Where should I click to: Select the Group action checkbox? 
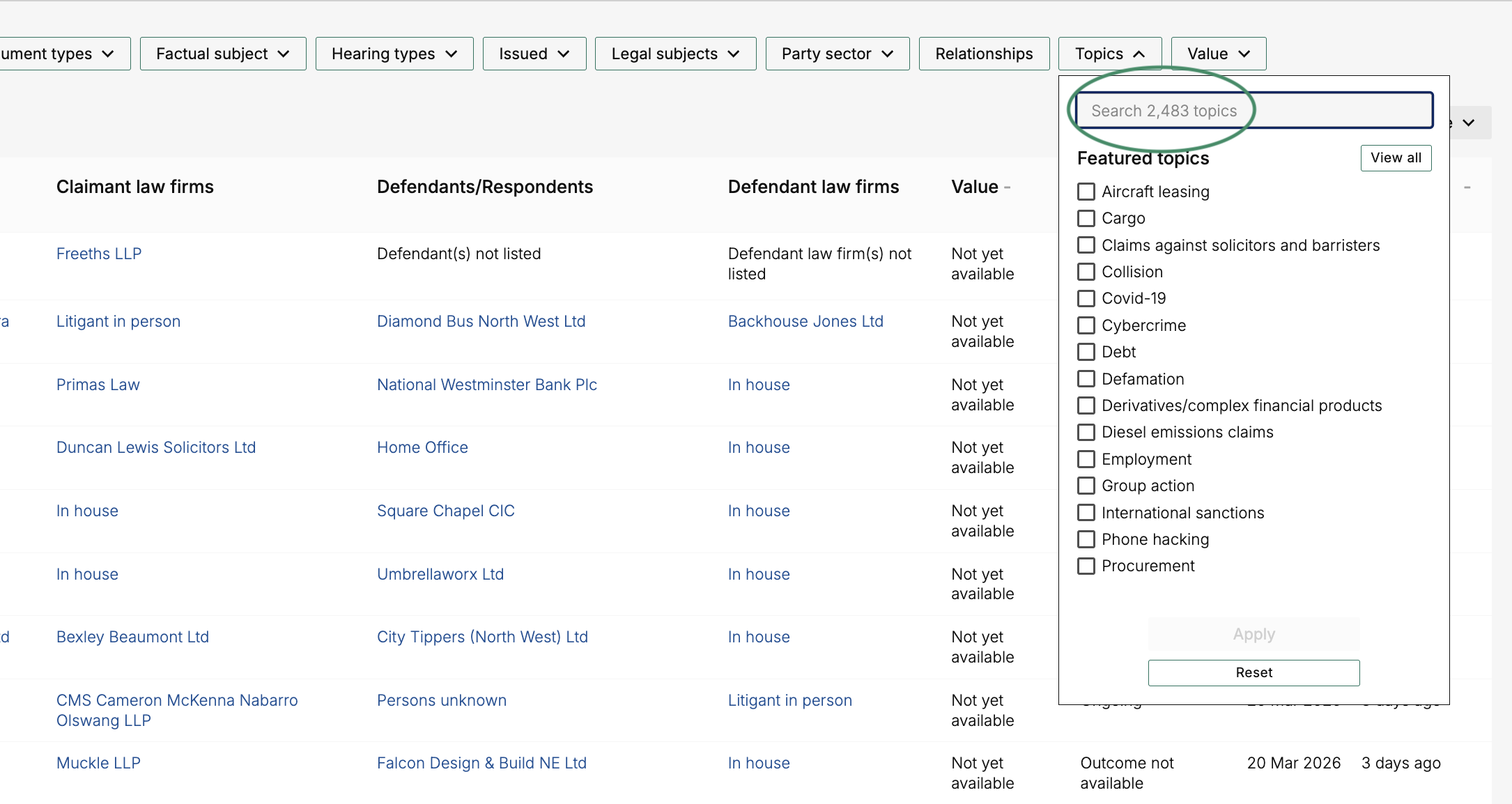pos(1086,486)
